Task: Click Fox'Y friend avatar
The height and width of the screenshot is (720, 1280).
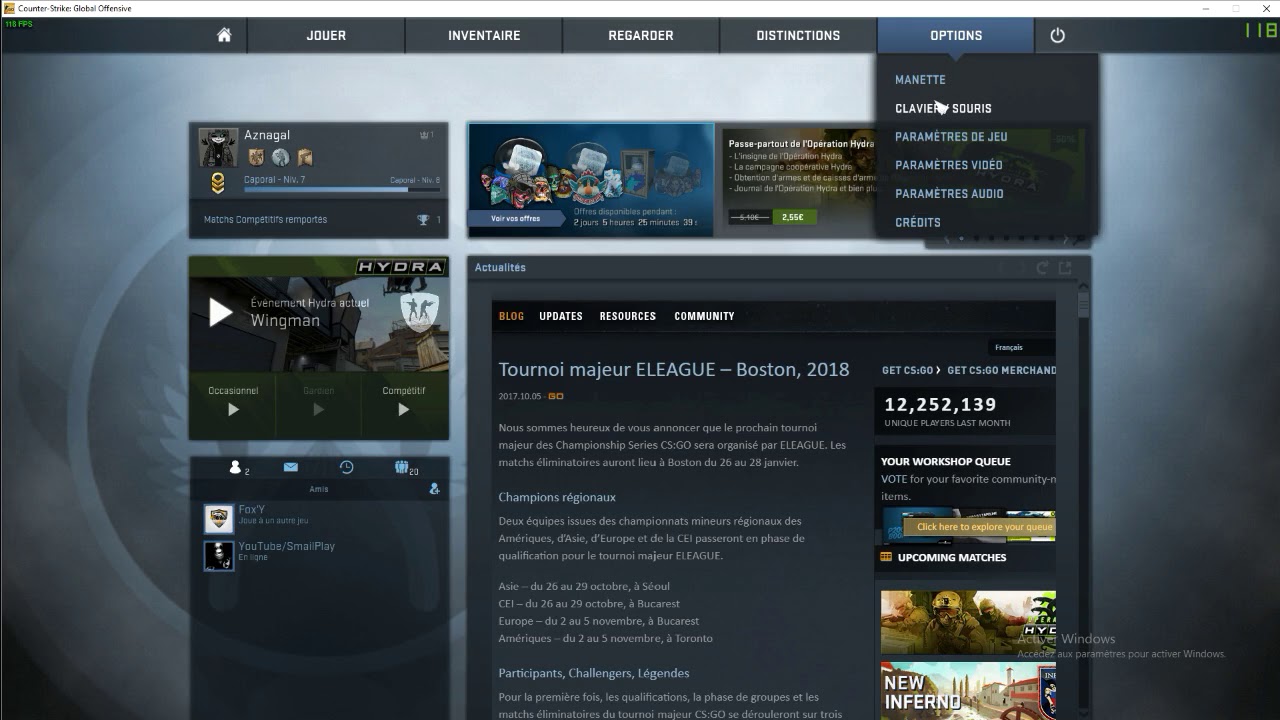Action: [x=219, y=519]
